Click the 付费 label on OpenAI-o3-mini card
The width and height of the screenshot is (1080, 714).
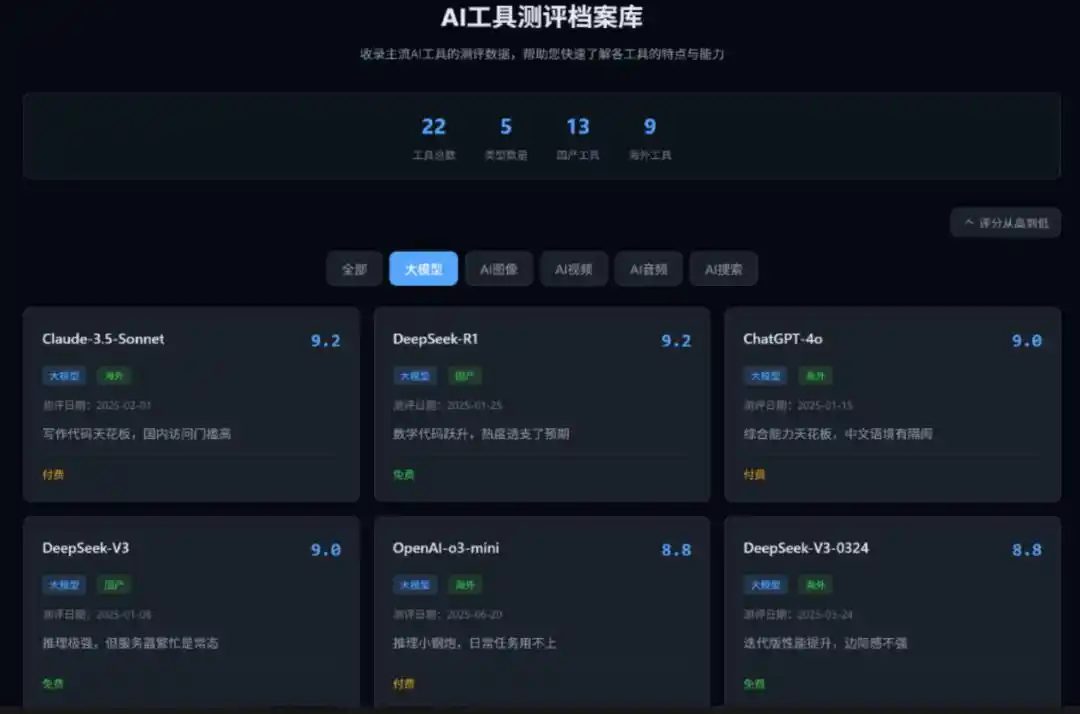click(404, 684)
